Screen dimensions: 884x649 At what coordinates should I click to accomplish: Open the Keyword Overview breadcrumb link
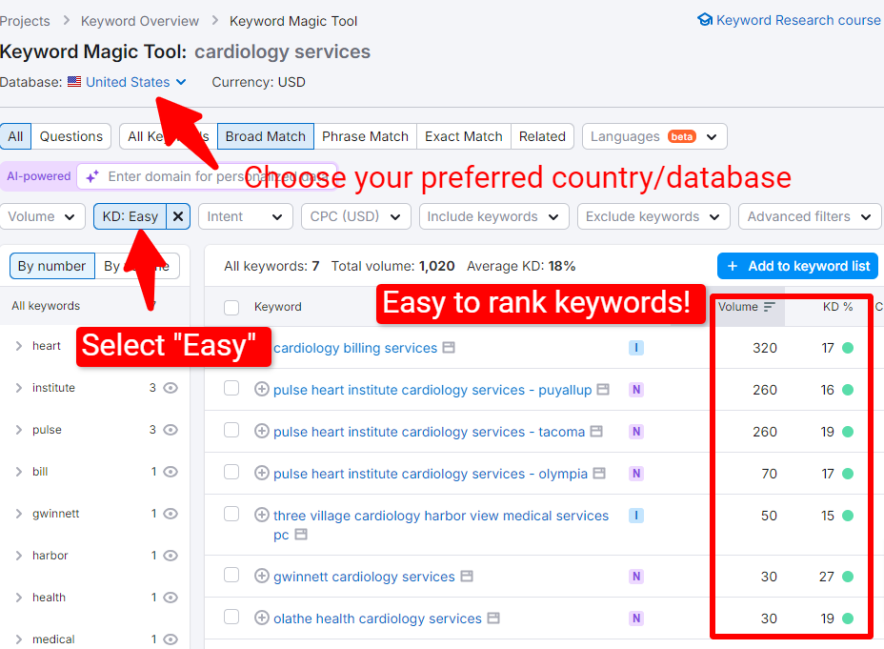140,21
